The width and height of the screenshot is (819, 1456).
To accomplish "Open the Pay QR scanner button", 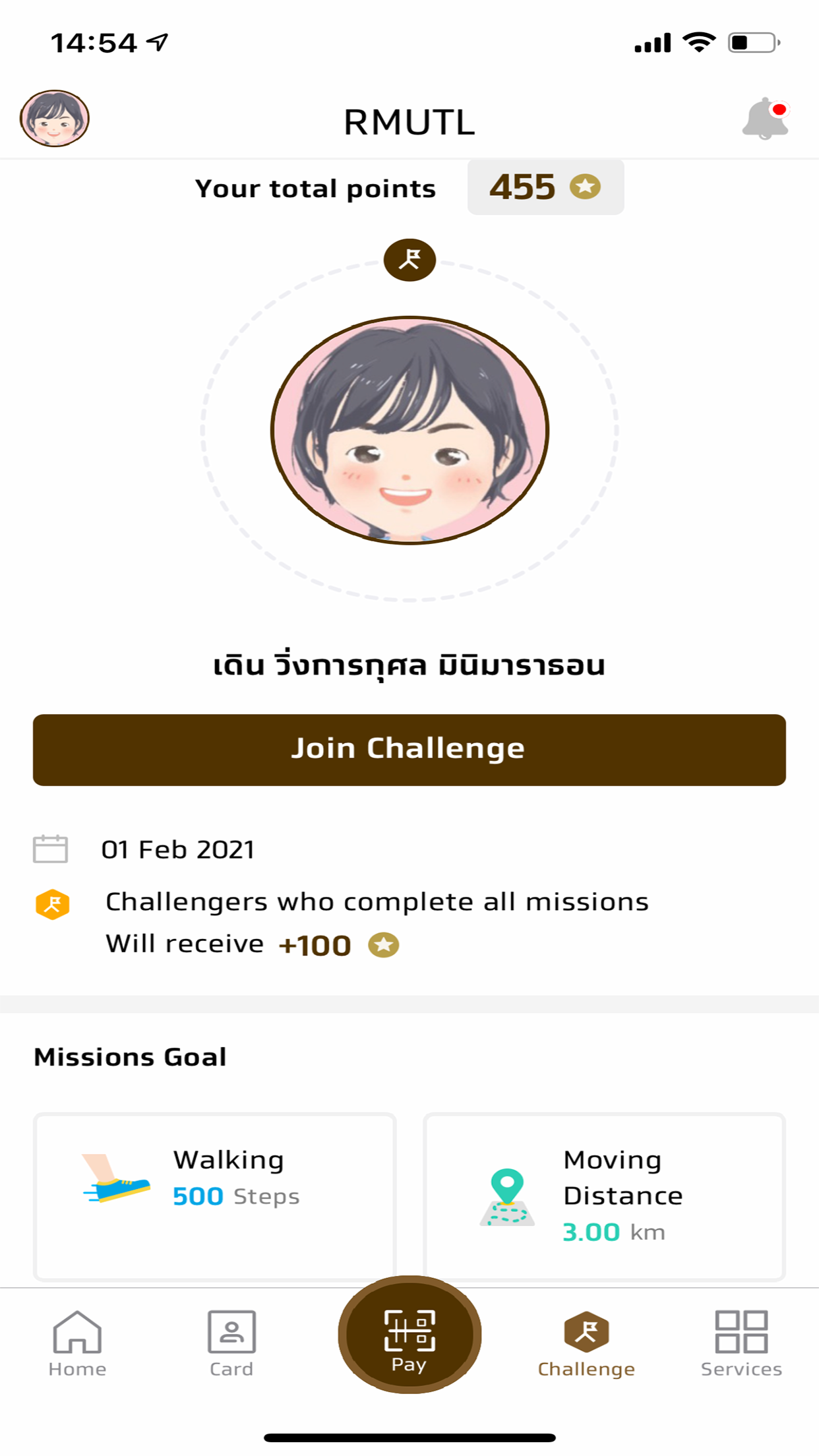I will (x=409, y=1335).
